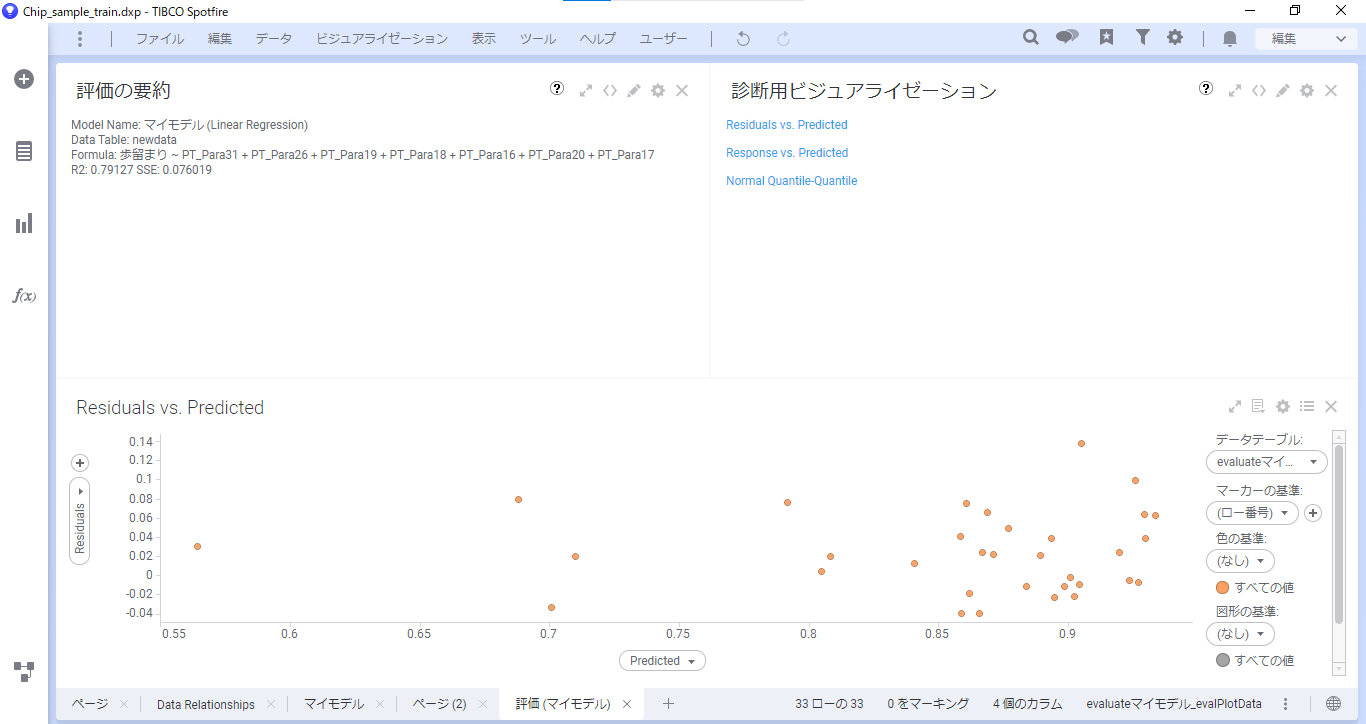Open gear properties of Residuals vs. Predicted chart
This screenshot has width=1366, height=724.
pos(1283,406)
